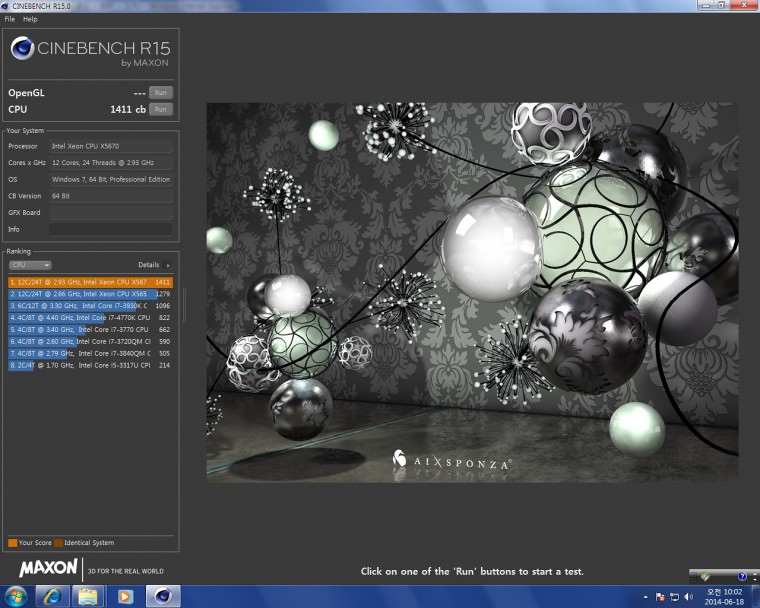Open the File menu
Image resolution: width=760 pixels, height=608 pixels.
[10, 19]
